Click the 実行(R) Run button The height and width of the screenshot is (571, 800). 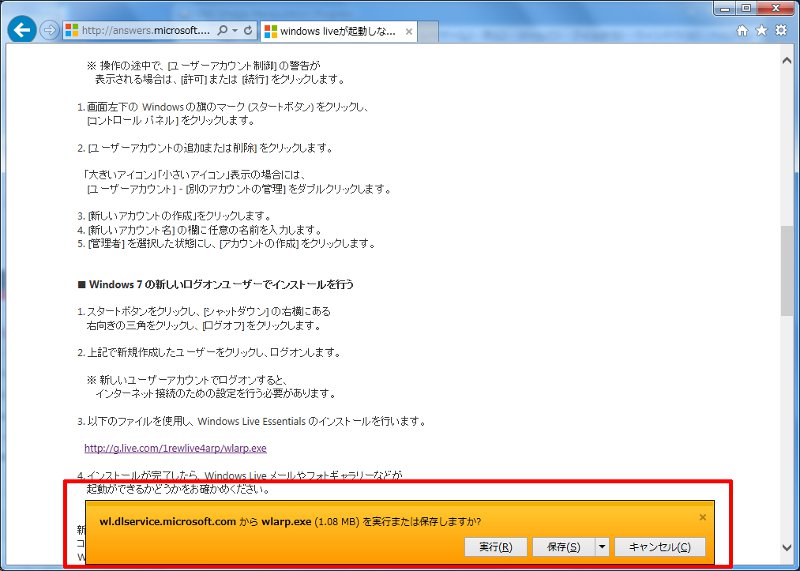pos(495,547)
